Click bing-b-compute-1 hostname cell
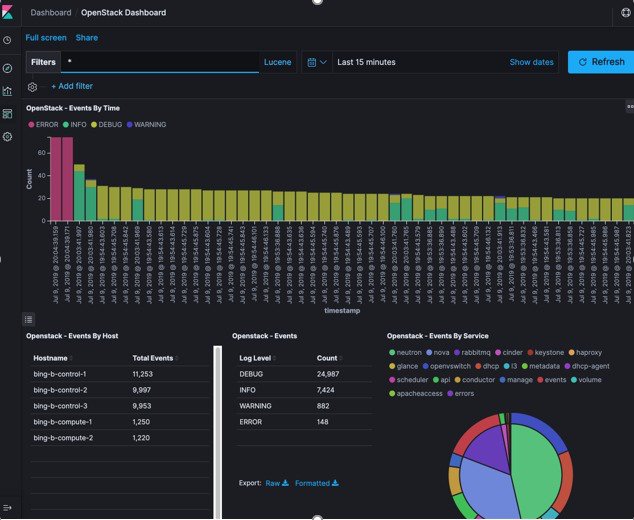The width and height of the screenshot is (634, 520). pos(63,422)
